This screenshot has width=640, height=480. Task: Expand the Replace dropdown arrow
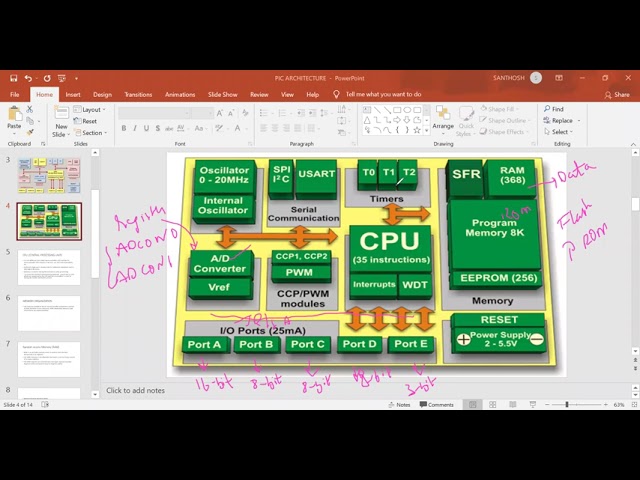[x=579, y=120]
